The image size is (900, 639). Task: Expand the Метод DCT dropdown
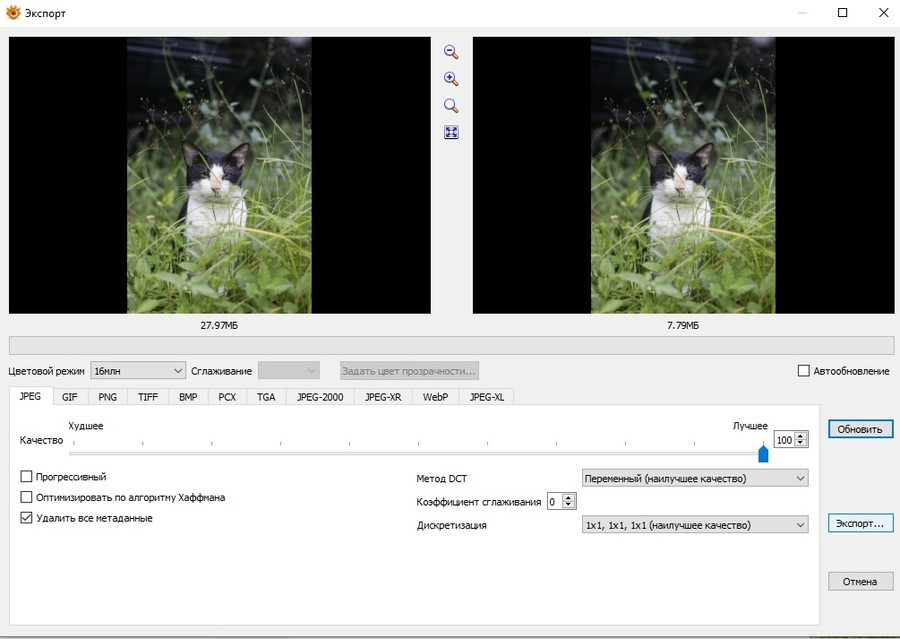[695, 478]
